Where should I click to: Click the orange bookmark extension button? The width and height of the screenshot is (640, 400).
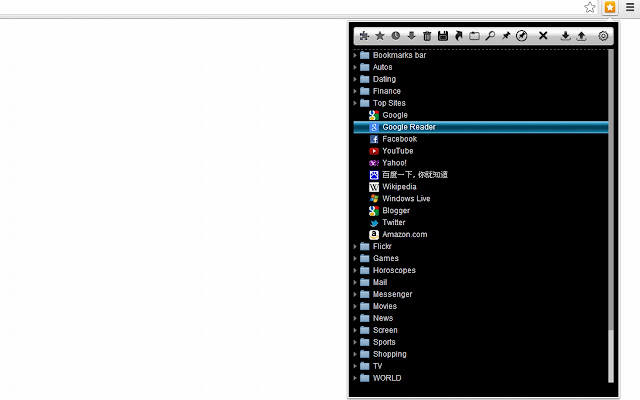click(610, 7)
